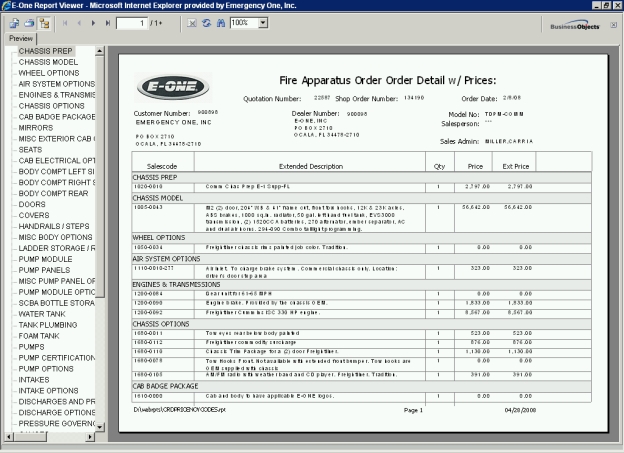Open the Search Text binoculars tool

(221, 23)
